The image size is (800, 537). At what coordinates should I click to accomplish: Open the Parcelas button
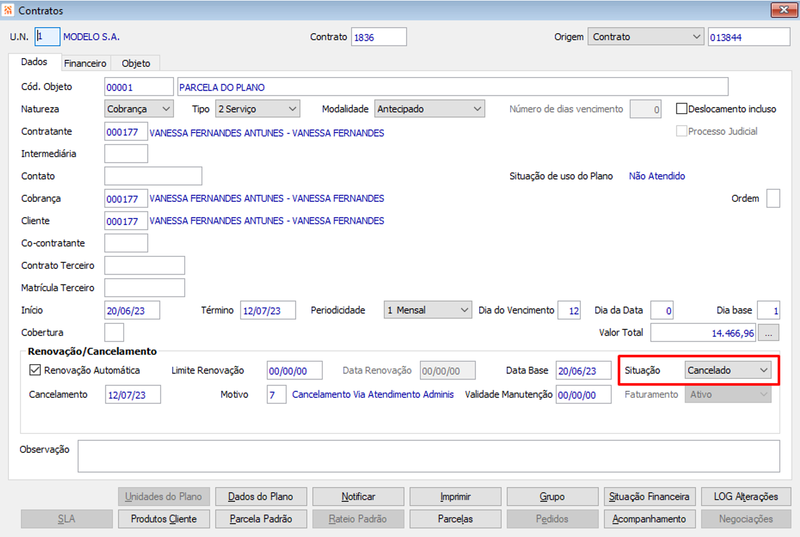coord(455,519)
